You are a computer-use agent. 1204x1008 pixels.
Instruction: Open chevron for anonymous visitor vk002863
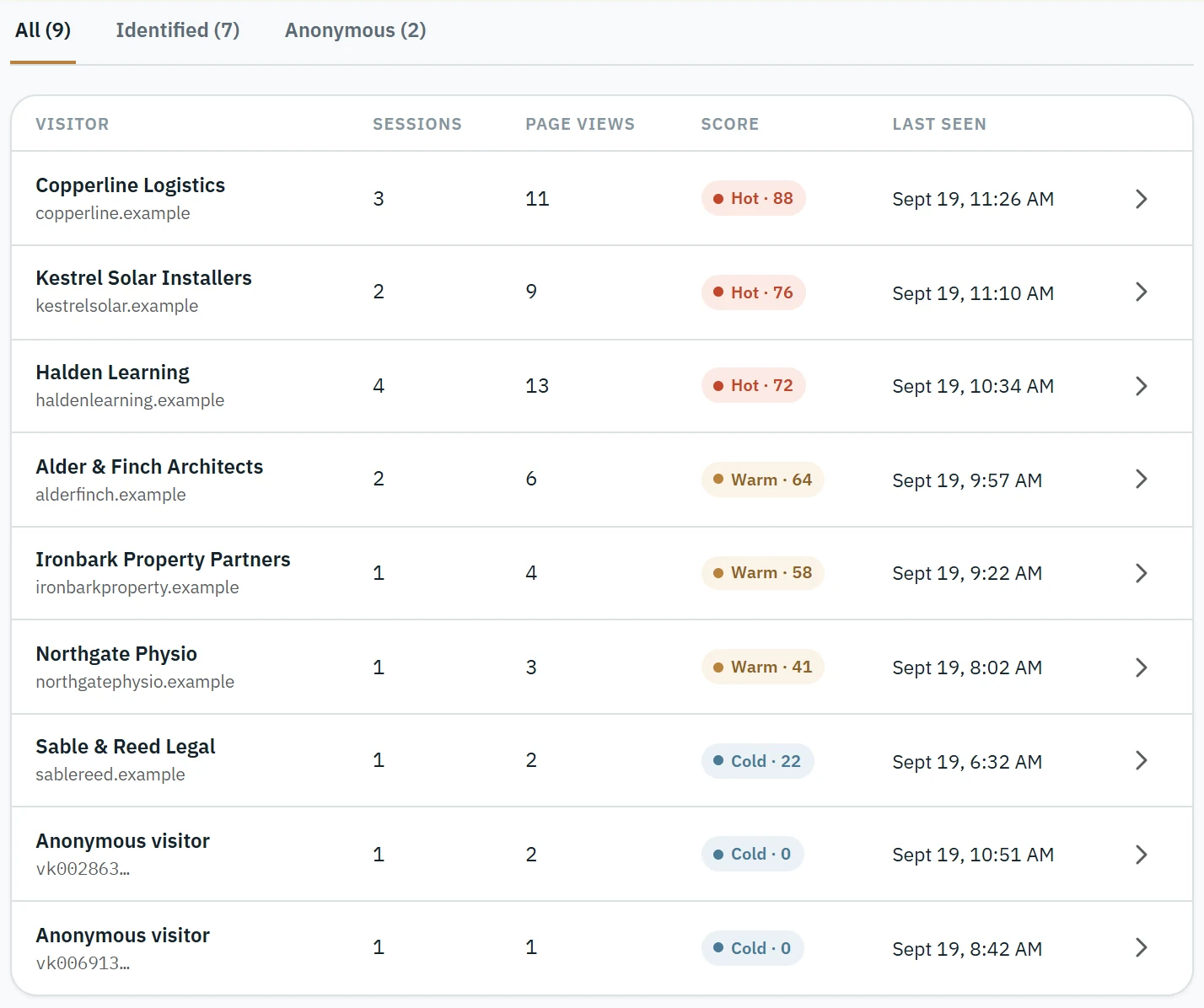point(1141,855)
